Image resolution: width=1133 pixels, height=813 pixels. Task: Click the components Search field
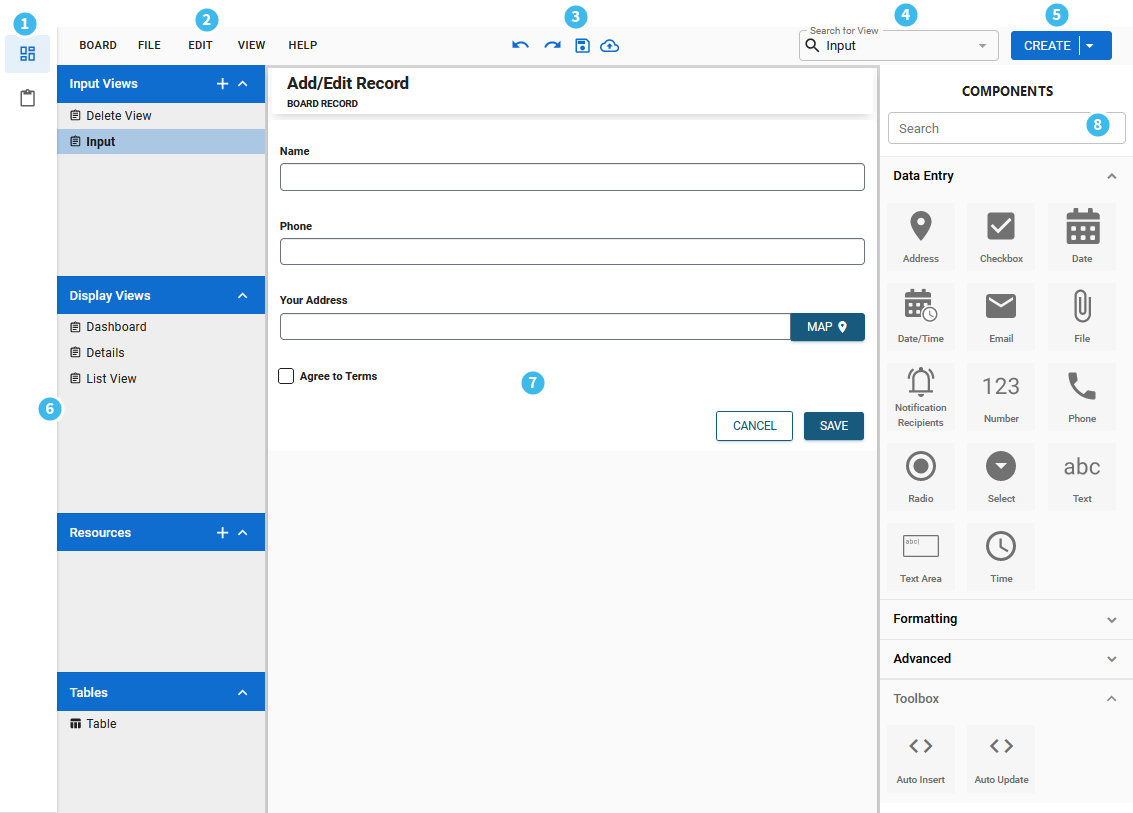(x=985, y=128)
